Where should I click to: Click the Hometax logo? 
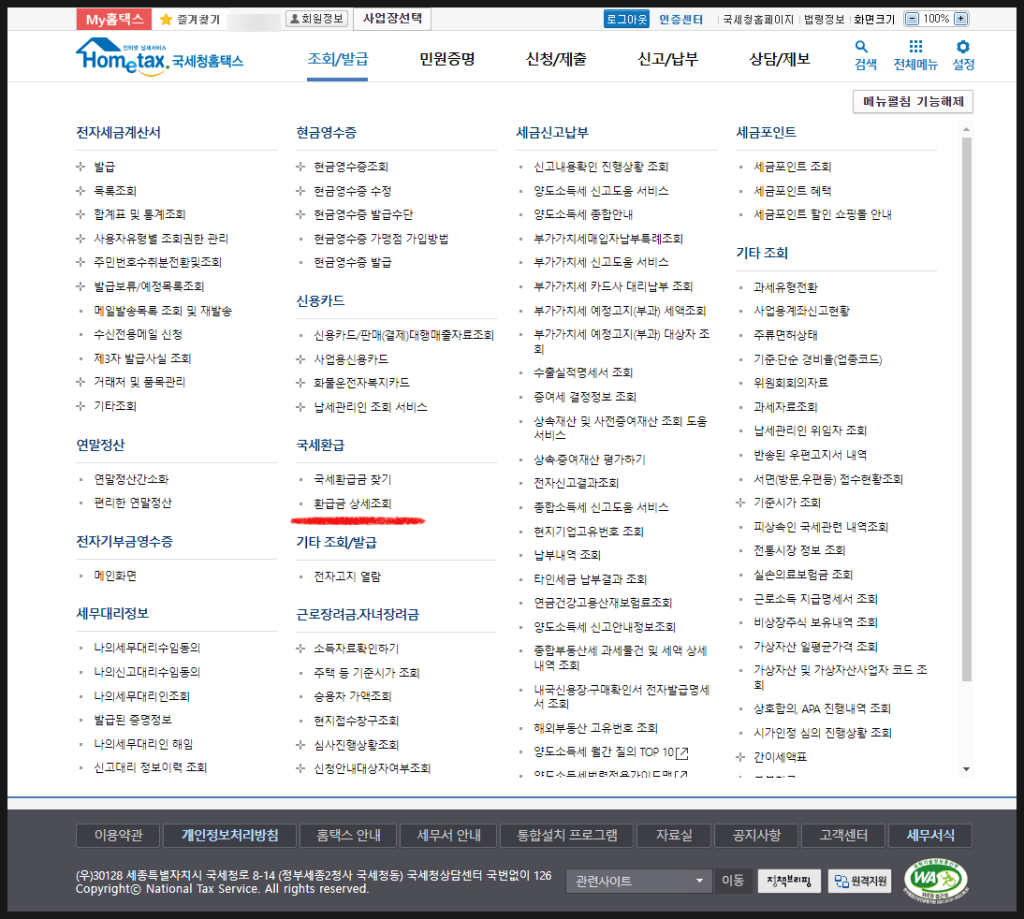click(158, 56)
